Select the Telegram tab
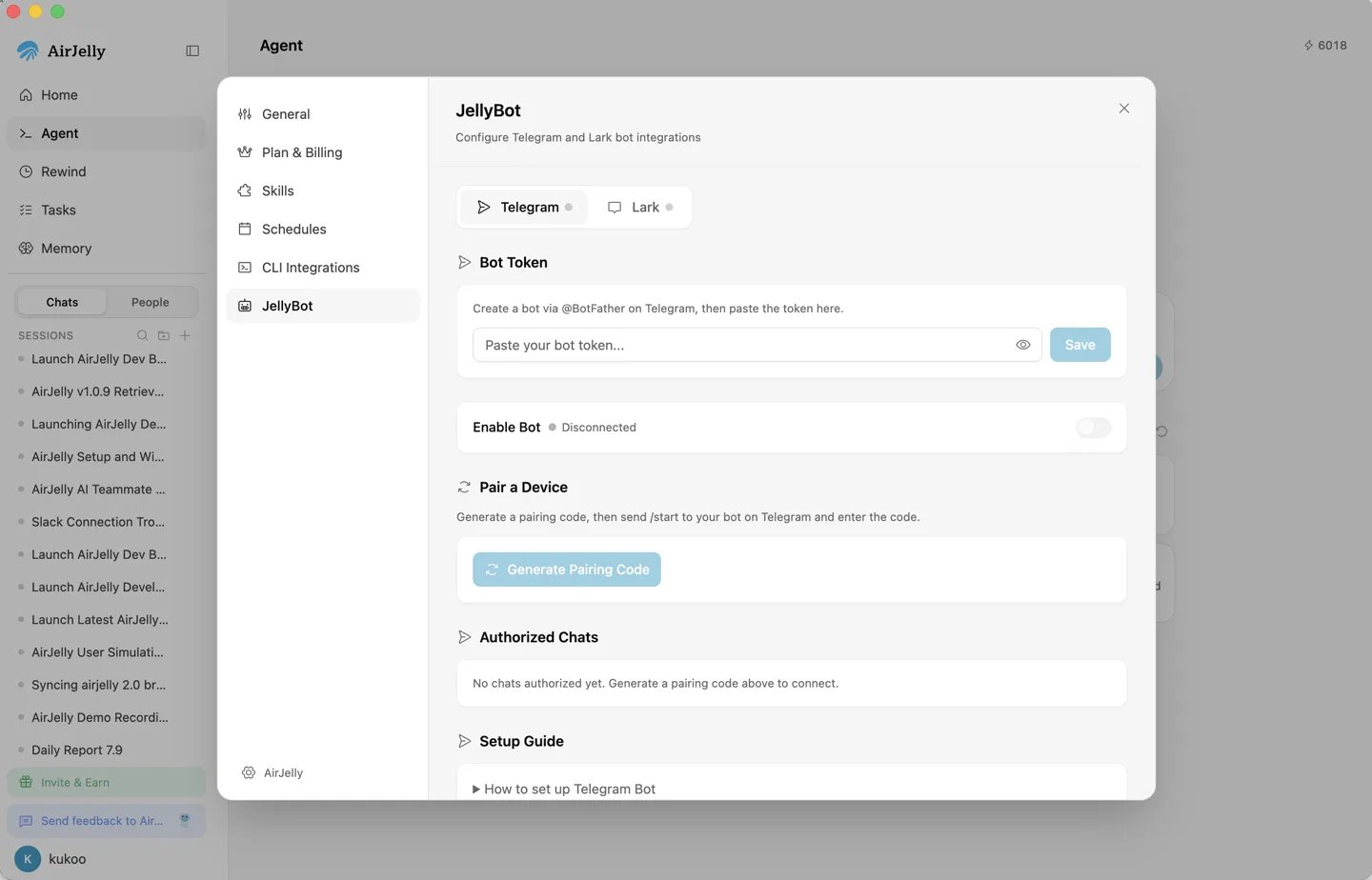This screenshot has width=1372, height=880. click(x=525, y=208)
